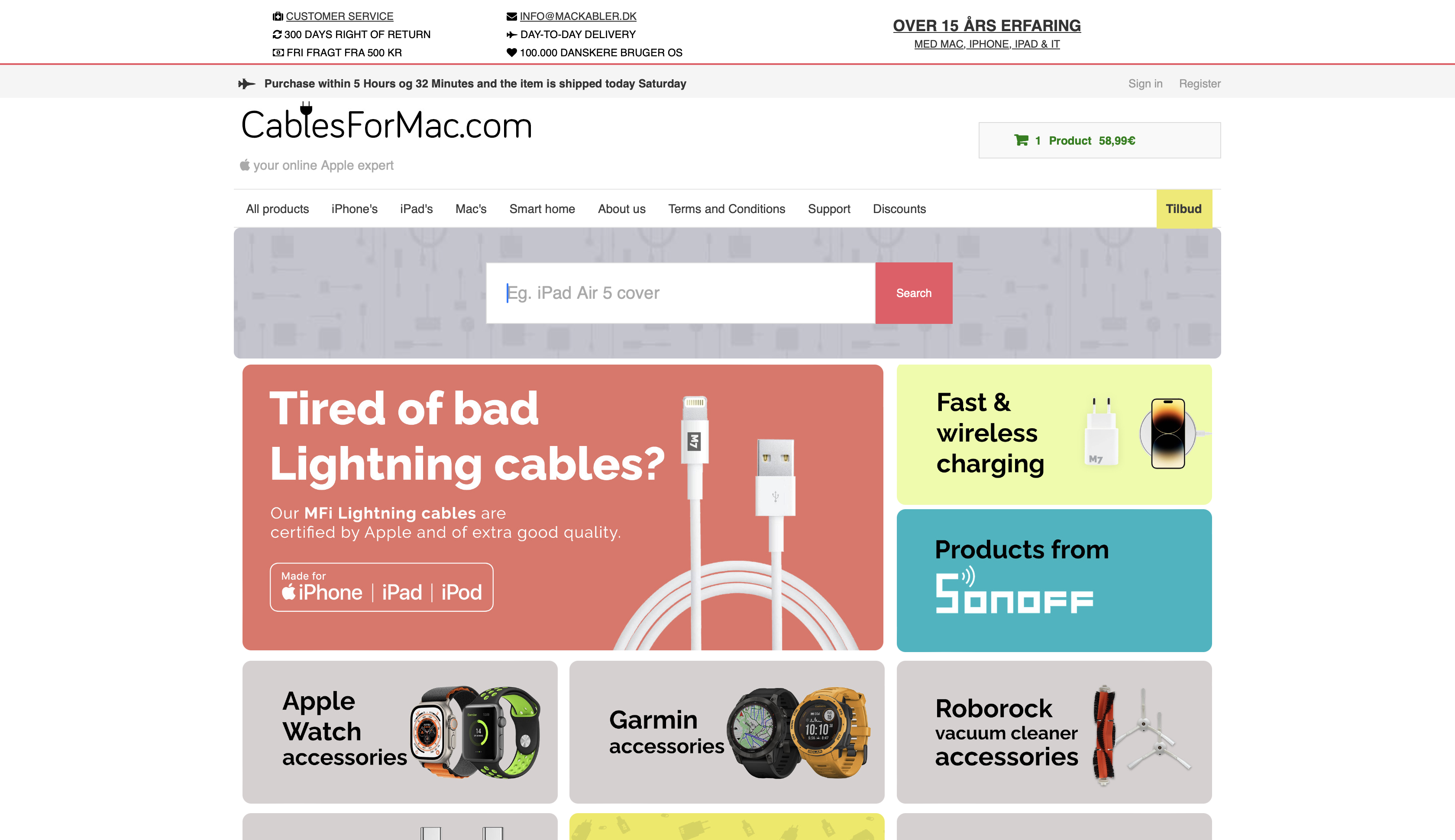The width and height of the screenshot is (1455, 840).
Task: Open the Lightning cables promo banner
Action: point(563,507)
